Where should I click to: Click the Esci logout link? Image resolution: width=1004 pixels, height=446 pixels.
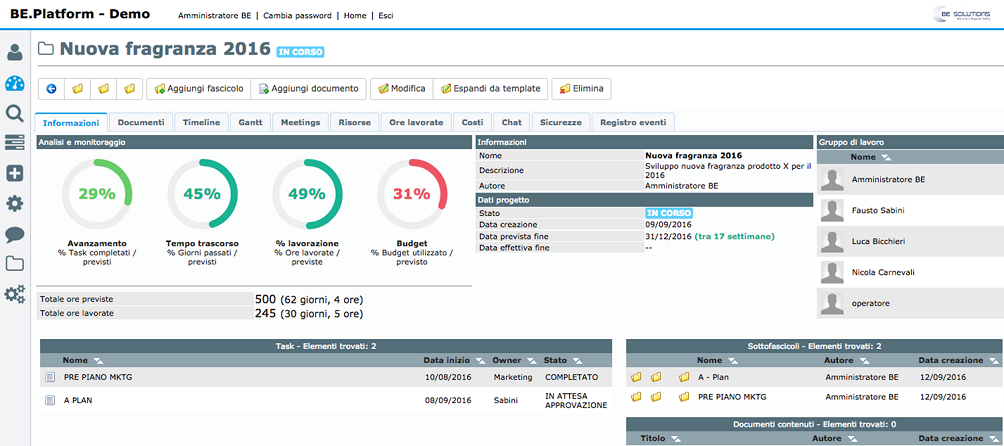point(385,15)
